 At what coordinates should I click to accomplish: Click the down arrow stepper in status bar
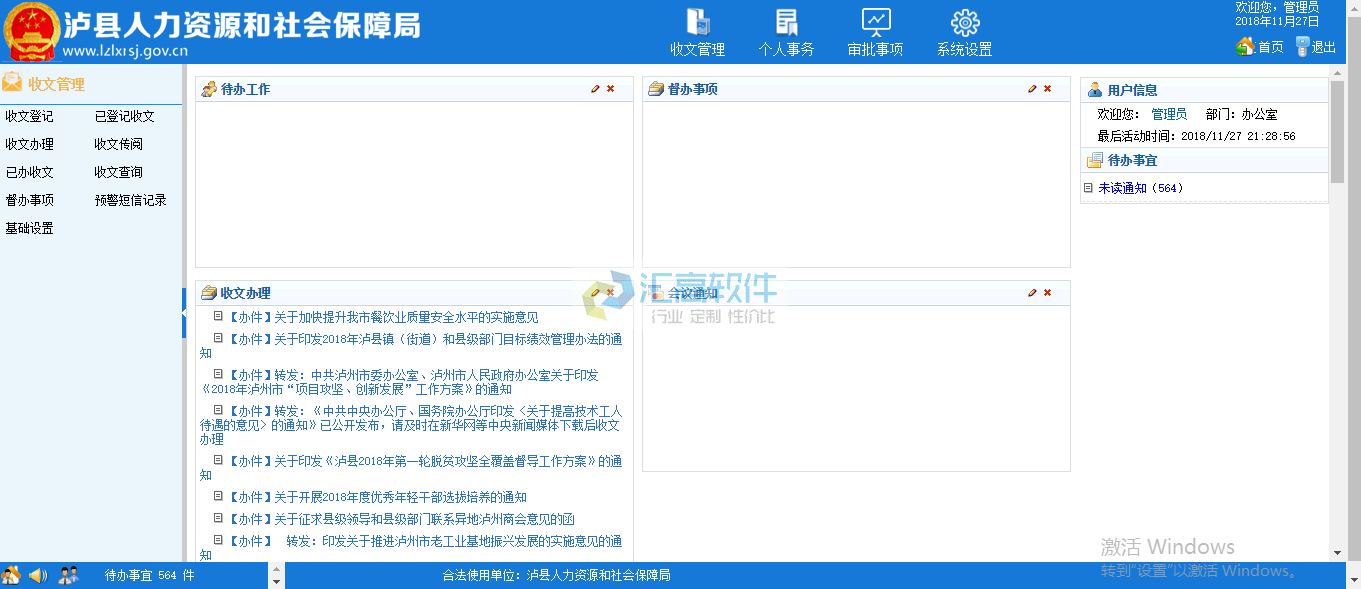(x=276, y=581)
